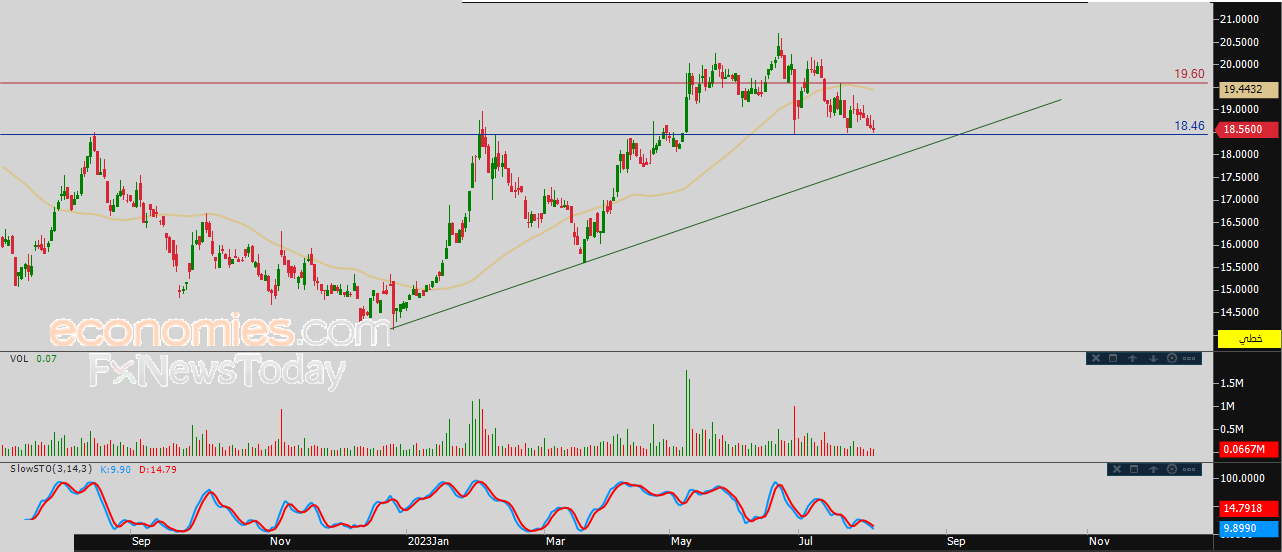Maximize the volume indicator pane
Viewport: 1282px width, 552px height.
pos(1113,358)
